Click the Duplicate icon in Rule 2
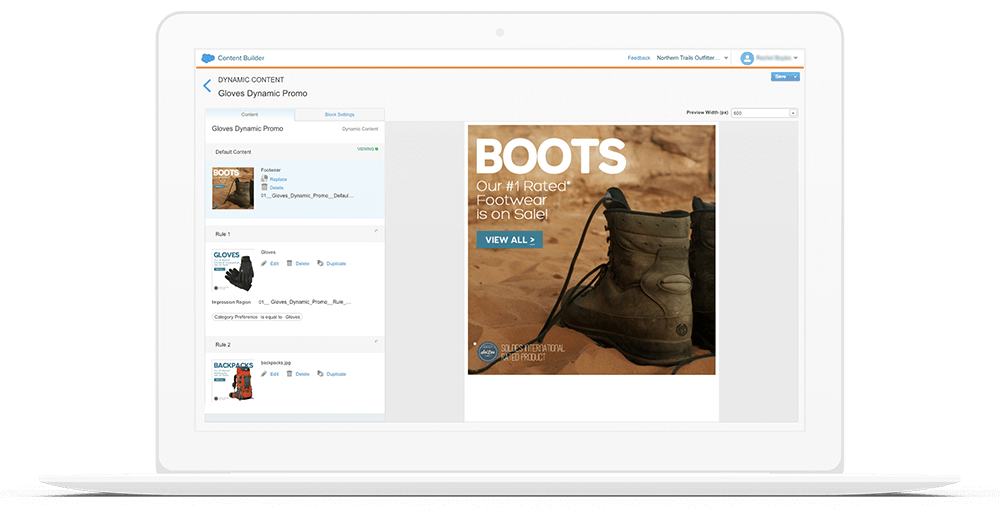1000x528 pixels. click(320, 374)
